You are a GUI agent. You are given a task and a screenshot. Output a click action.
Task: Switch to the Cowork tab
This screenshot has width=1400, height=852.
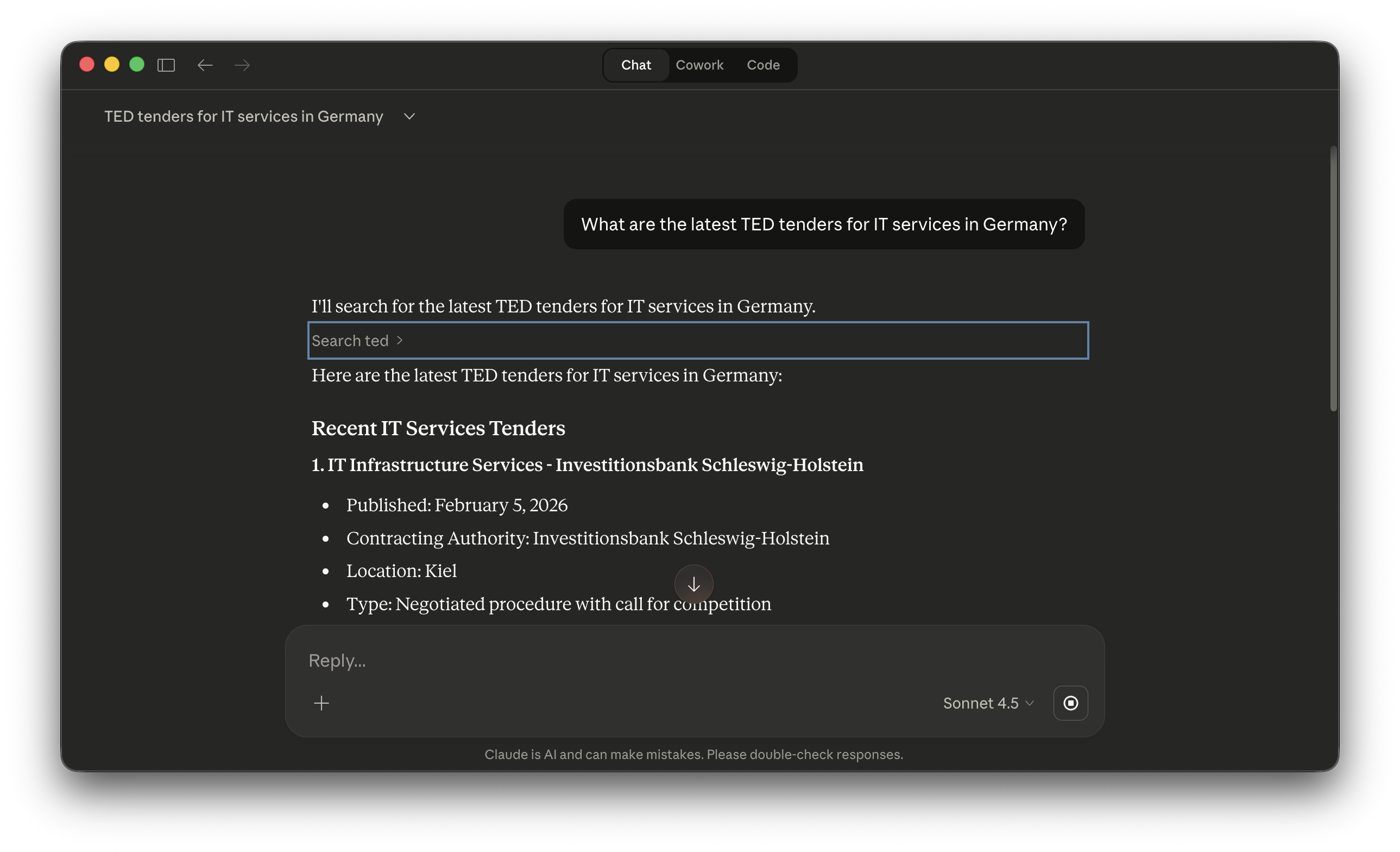(x=699, y=65)
